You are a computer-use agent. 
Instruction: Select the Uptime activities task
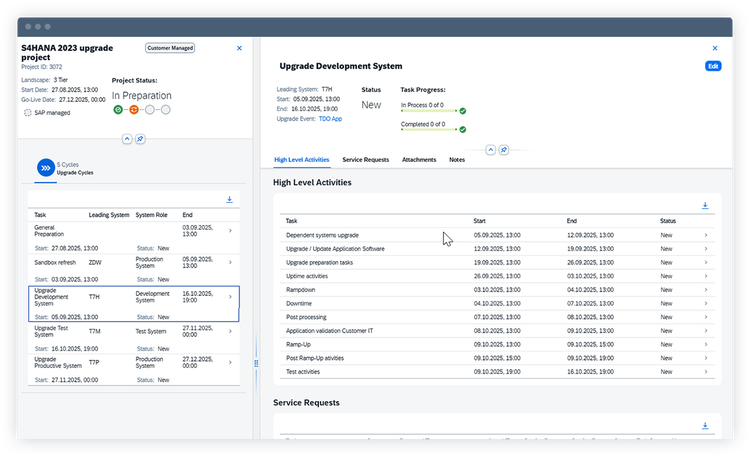pos(307,276)
